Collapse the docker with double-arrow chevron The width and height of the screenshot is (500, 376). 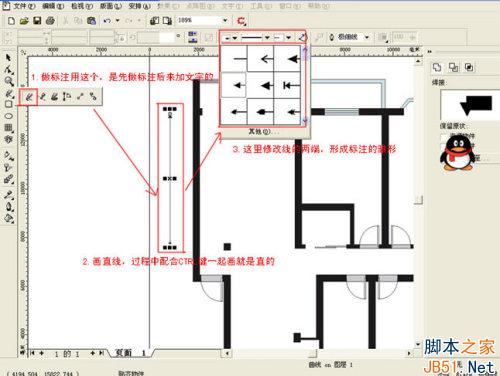pos(429,52)
